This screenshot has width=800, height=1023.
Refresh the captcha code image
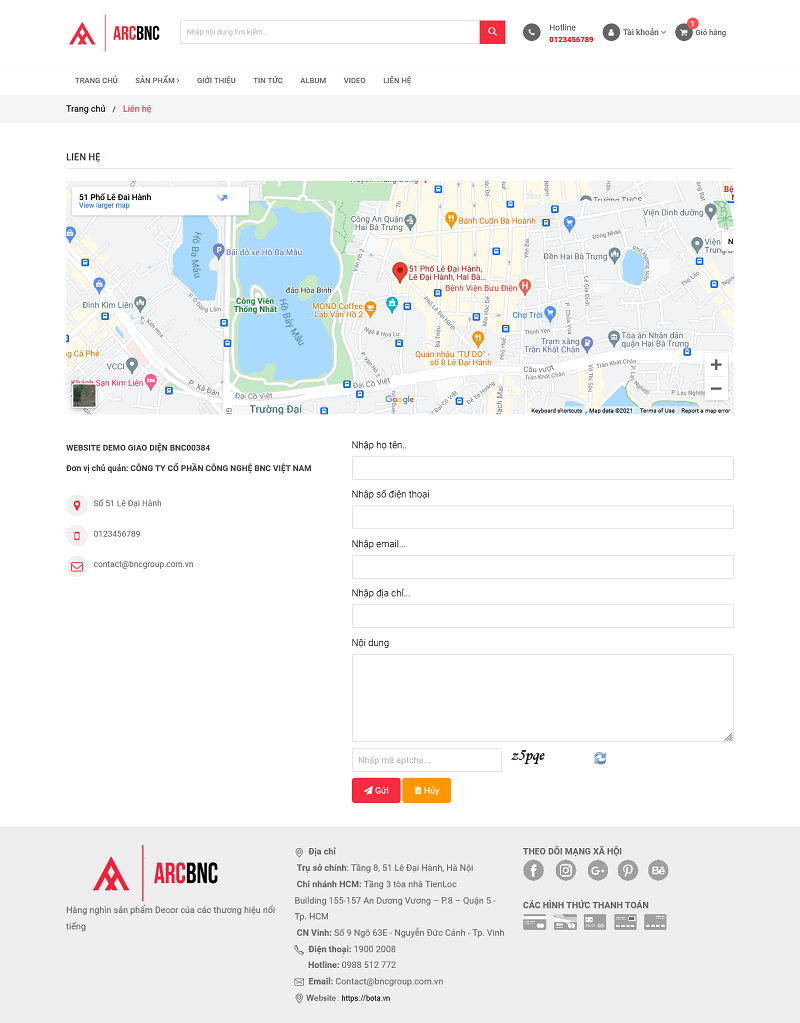(600, 758)
